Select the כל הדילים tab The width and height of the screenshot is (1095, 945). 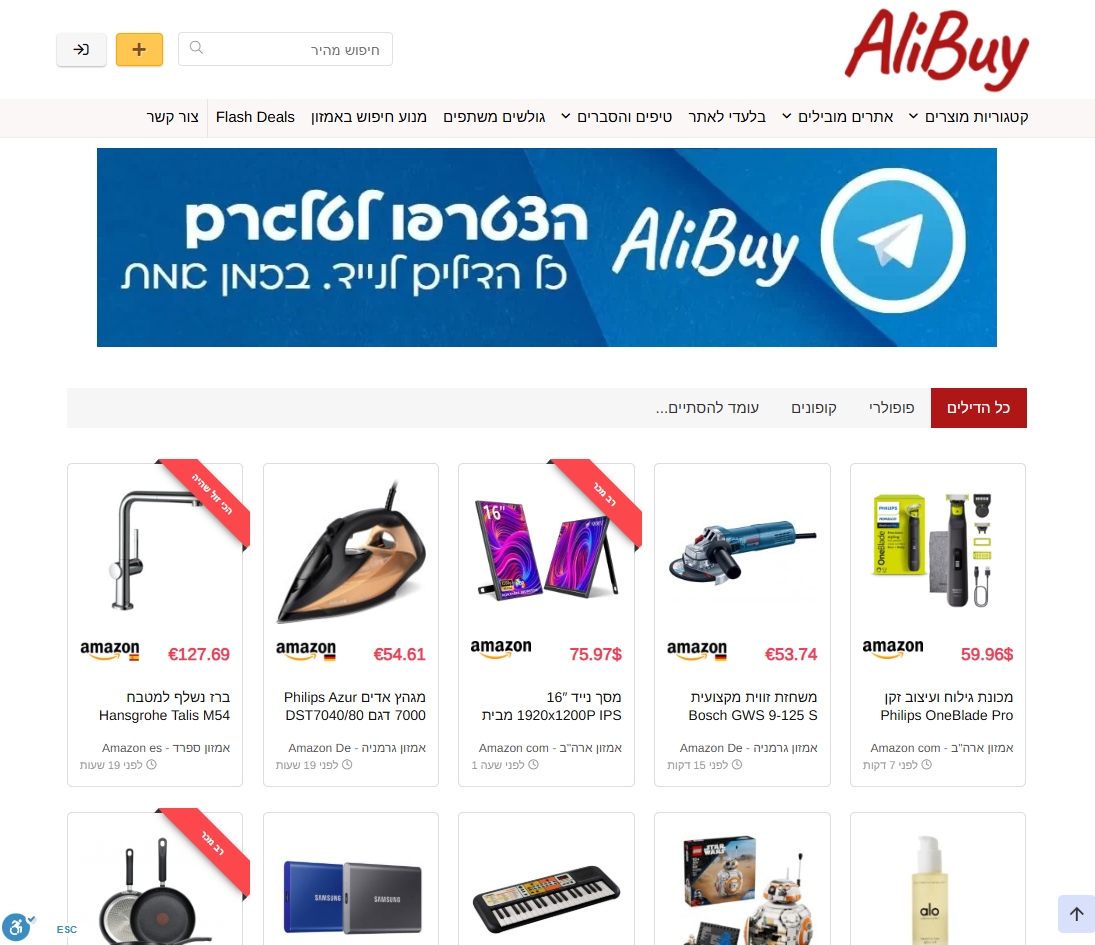(978, 408)
